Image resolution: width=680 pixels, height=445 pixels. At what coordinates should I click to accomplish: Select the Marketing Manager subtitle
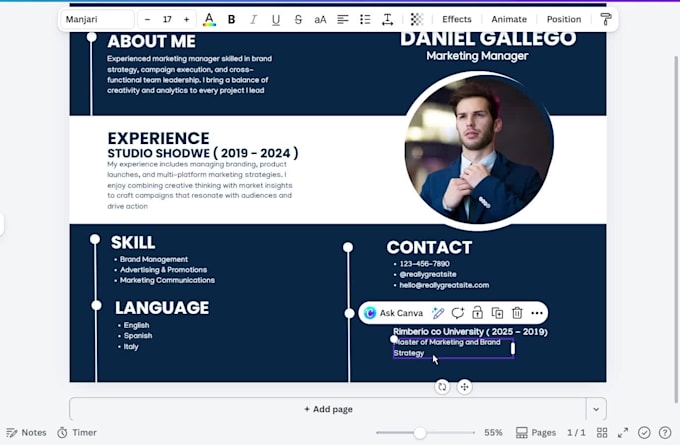point(477,56)
